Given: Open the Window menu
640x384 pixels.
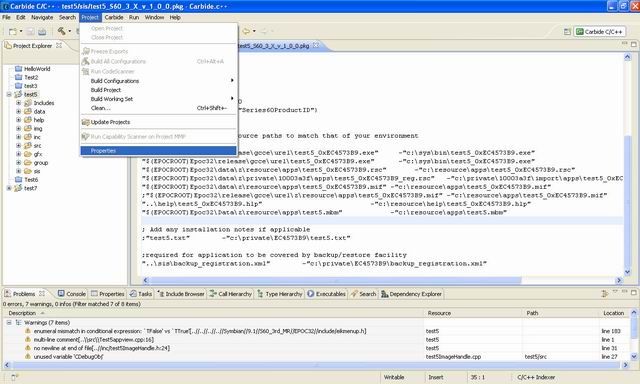Looking at the screenshot, I should point(154,18).
